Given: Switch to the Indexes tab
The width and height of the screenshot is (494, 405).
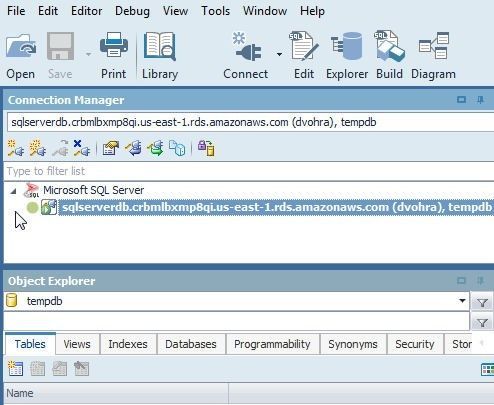Looking at the screenshot, I should 128,344.
